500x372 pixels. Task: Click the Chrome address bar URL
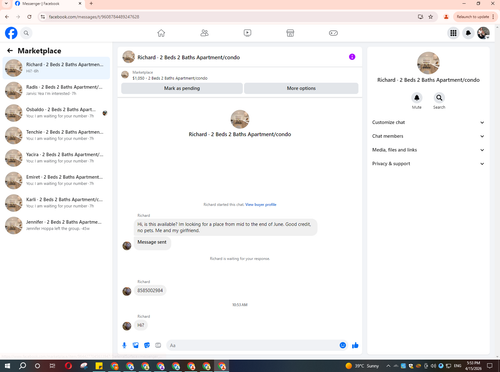(x=94, y=17)
